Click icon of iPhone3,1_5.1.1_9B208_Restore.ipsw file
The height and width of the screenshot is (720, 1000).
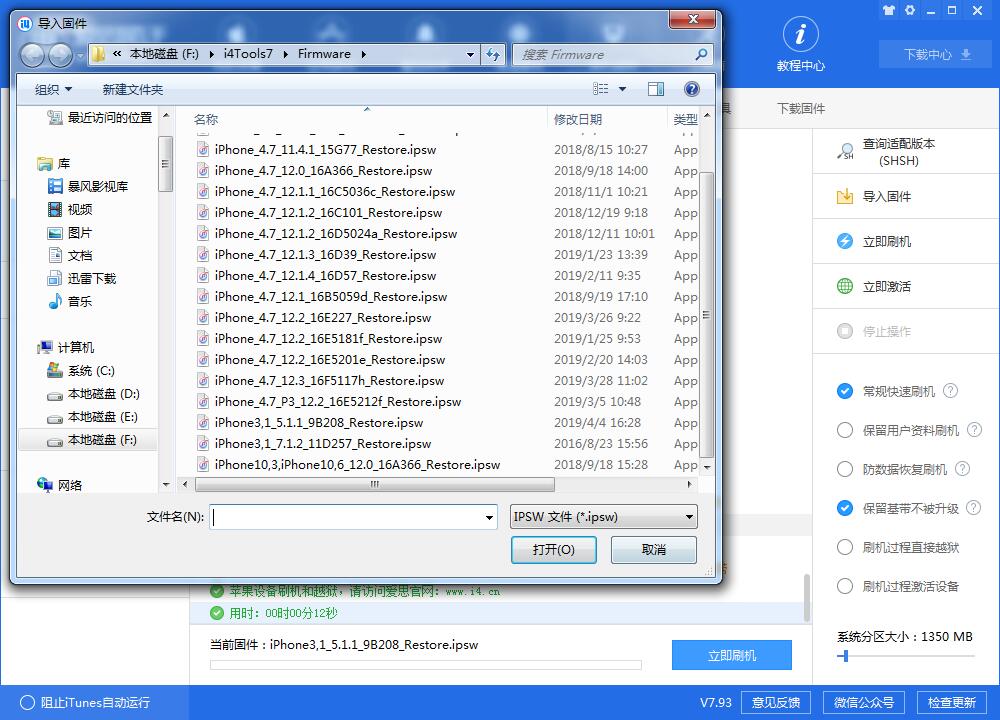(x=203, y=423)
